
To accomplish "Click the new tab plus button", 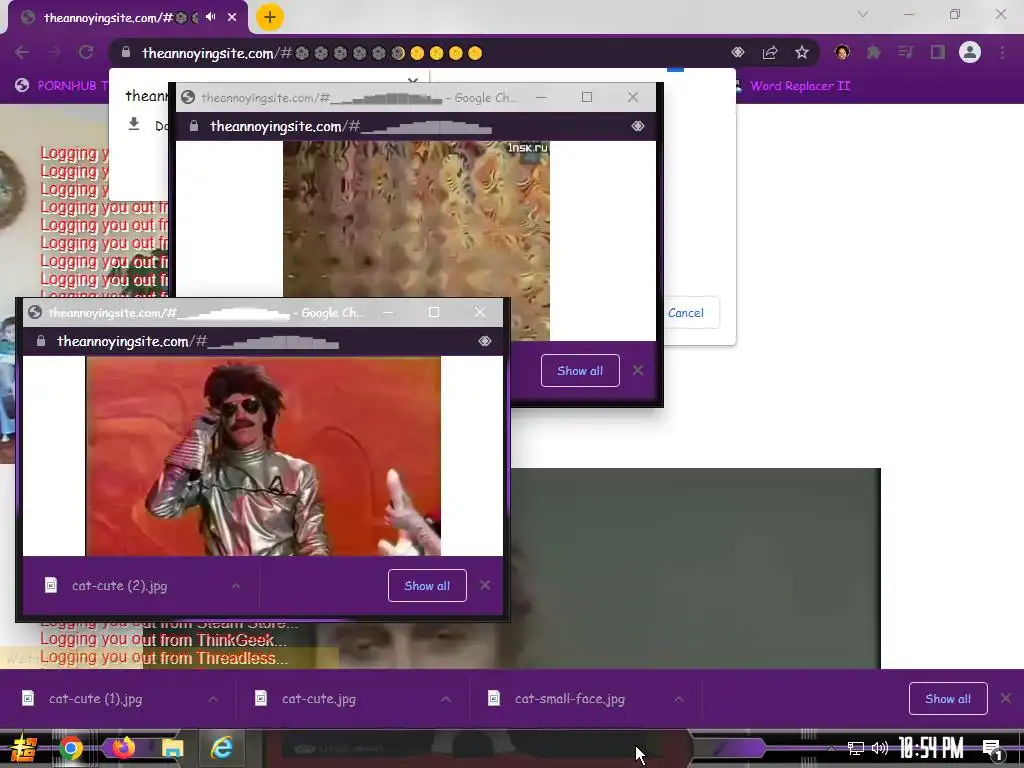I will click(270, 17).
